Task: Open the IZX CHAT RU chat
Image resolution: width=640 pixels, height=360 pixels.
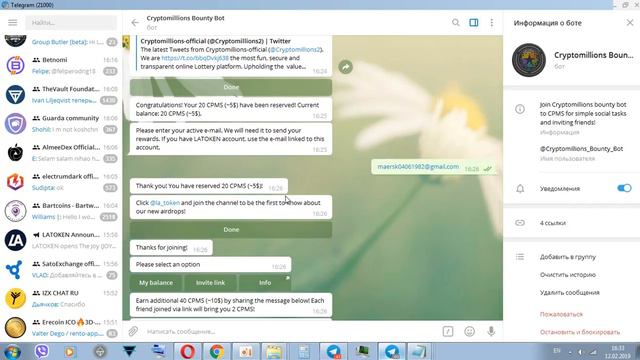Action: point(61,298)
